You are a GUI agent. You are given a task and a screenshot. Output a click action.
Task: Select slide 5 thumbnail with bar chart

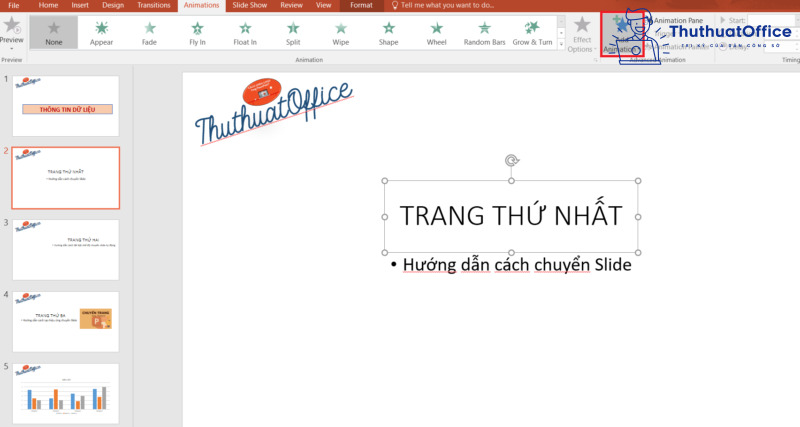[66, 393]
